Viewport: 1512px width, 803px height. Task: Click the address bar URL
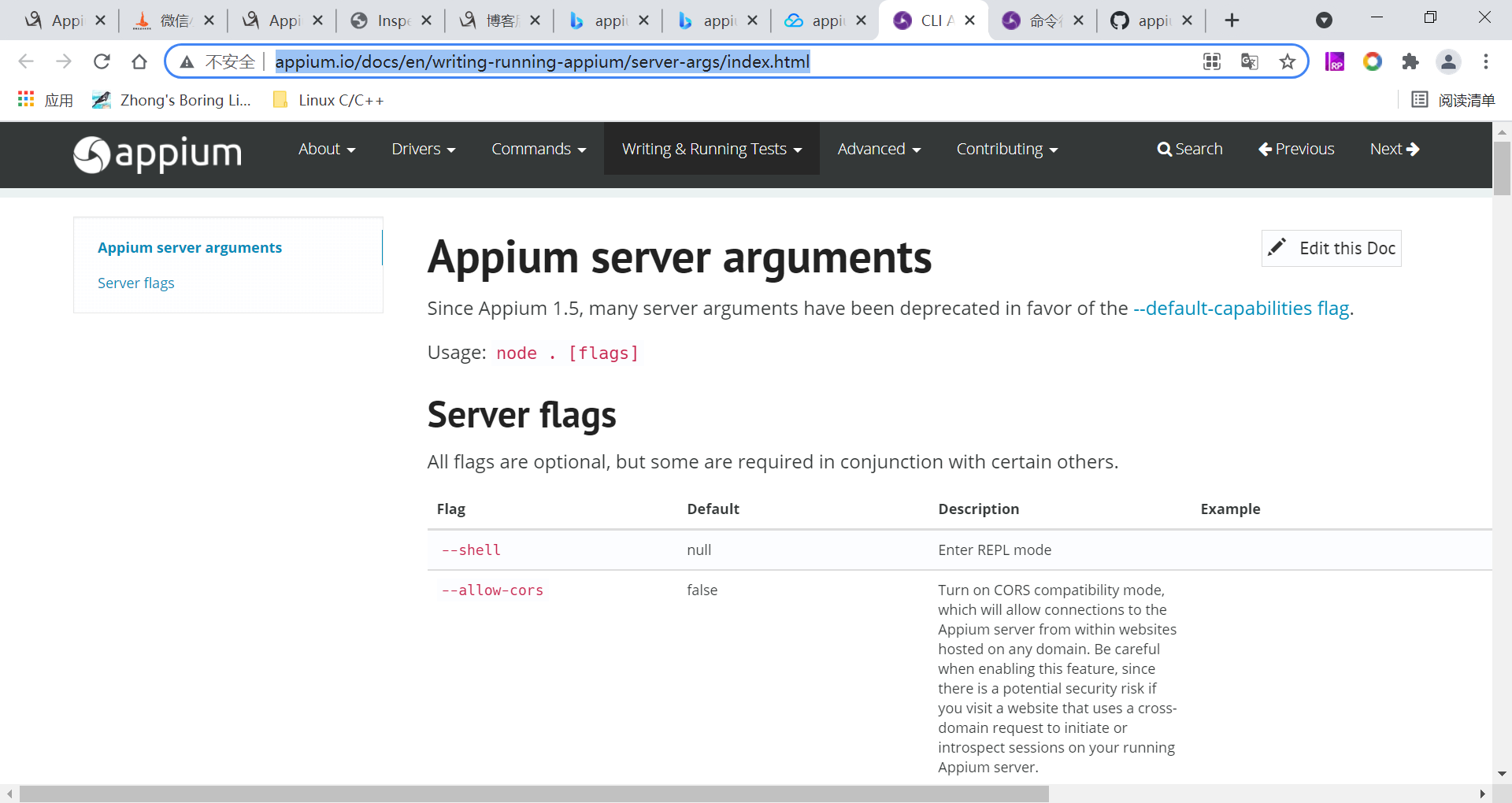click(x=543, y=61)
